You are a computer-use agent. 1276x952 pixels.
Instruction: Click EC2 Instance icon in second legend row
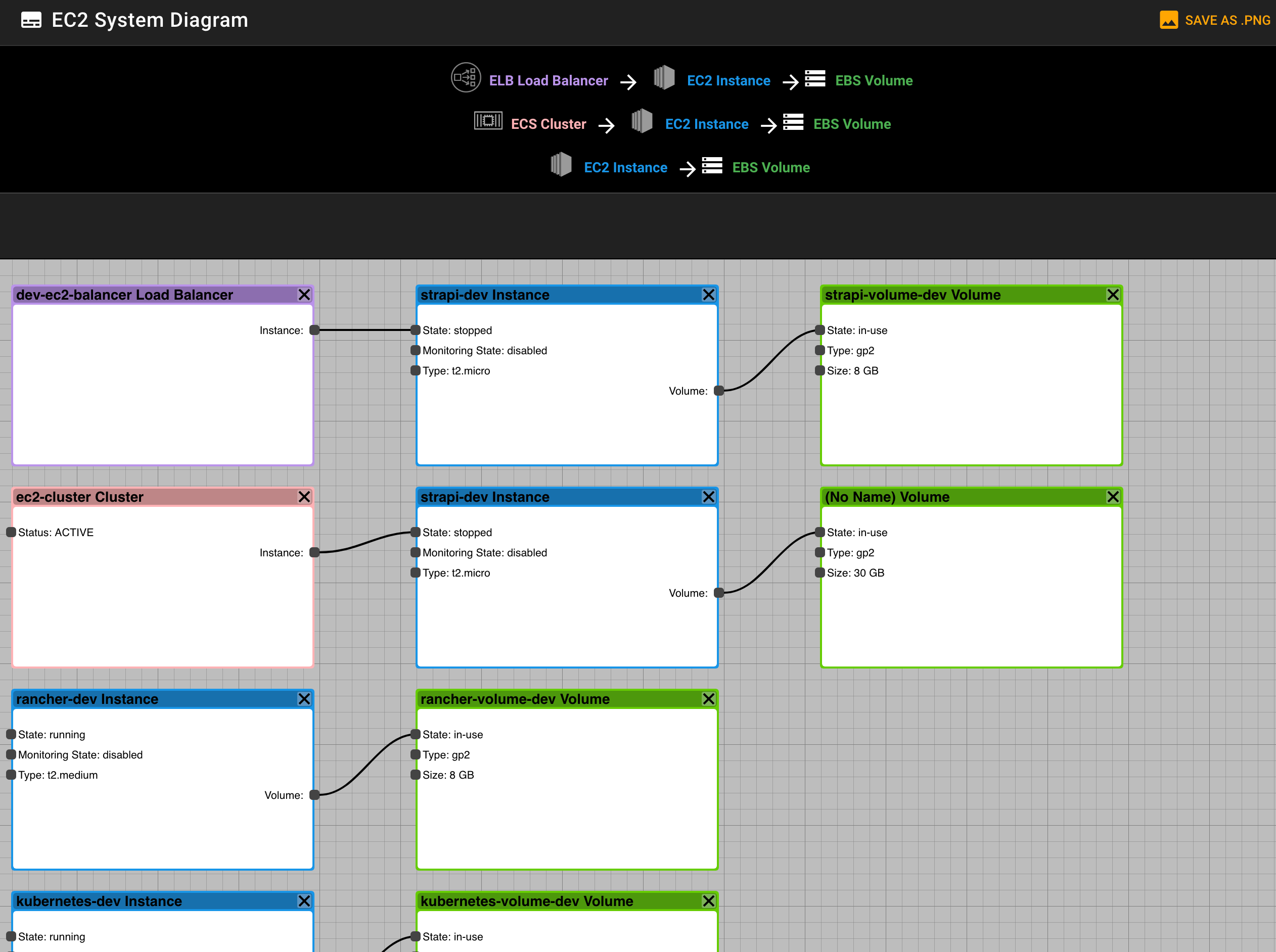642,121
